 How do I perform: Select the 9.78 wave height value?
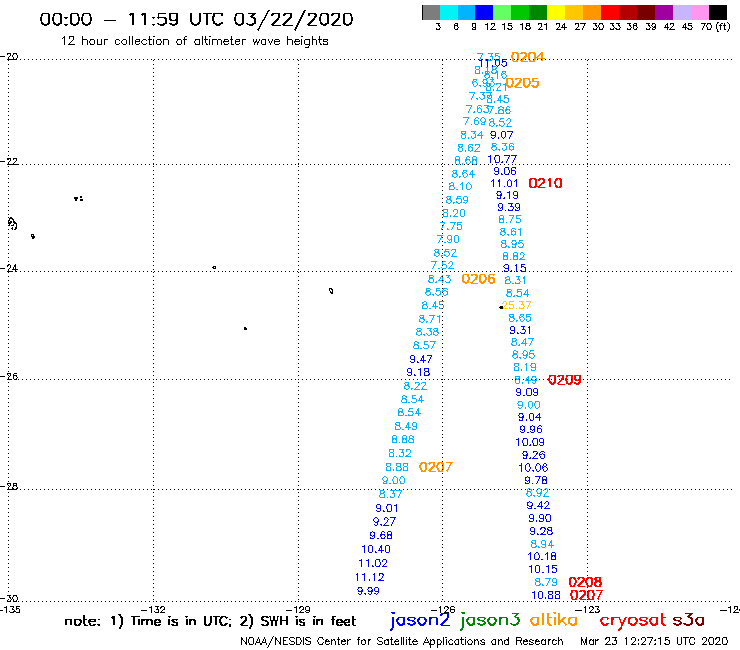click(x=536, y=480)
